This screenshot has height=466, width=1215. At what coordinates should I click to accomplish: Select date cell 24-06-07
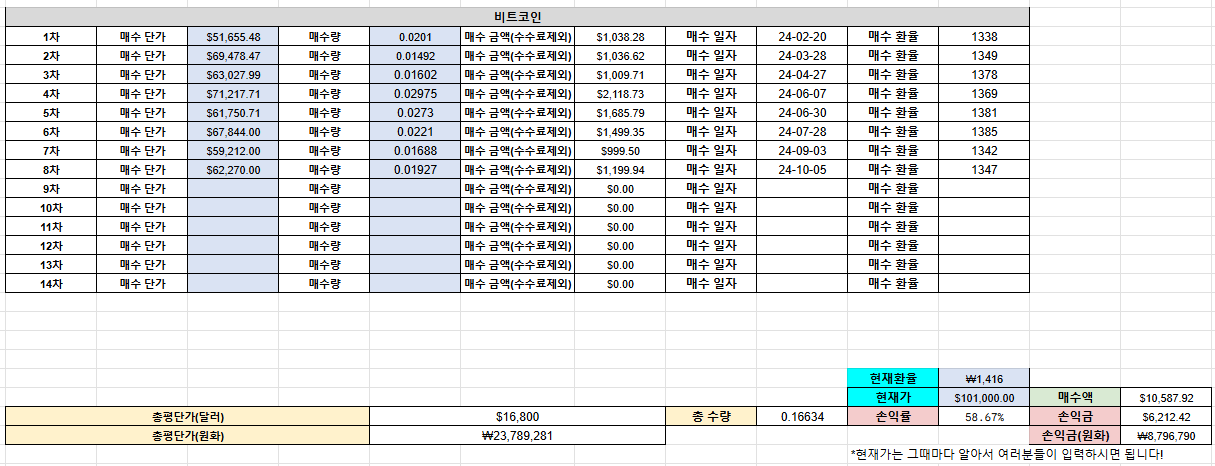click(802, 94)
